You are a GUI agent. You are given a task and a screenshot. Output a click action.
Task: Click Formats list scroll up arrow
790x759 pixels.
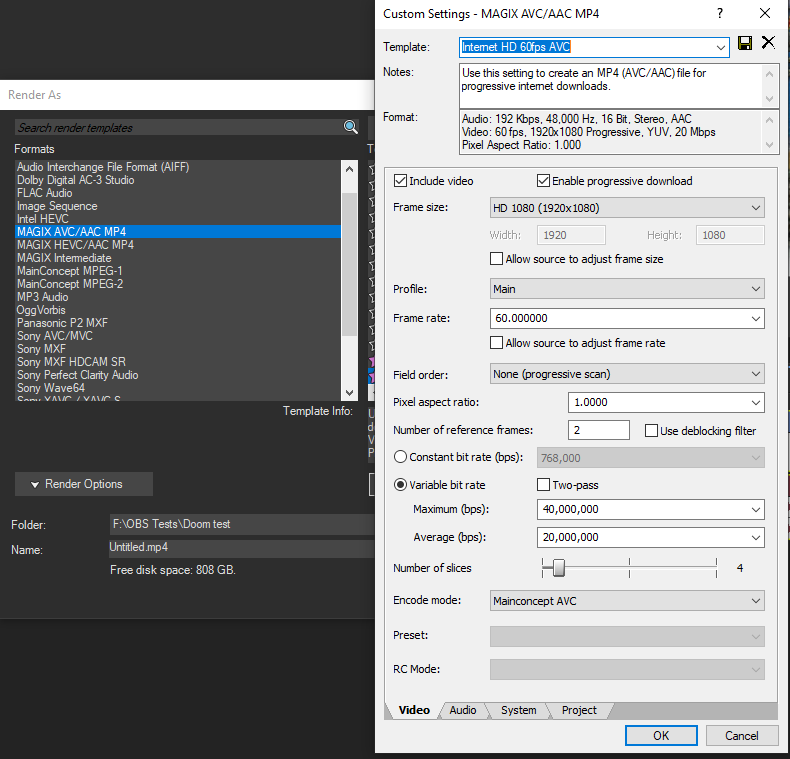[x=349, y=169]
